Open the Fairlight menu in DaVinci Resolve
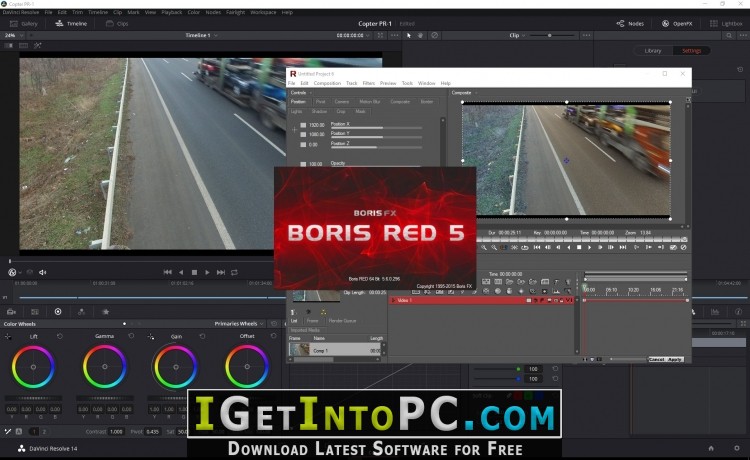This screenshot has height=460, width=750. (235, 12)
